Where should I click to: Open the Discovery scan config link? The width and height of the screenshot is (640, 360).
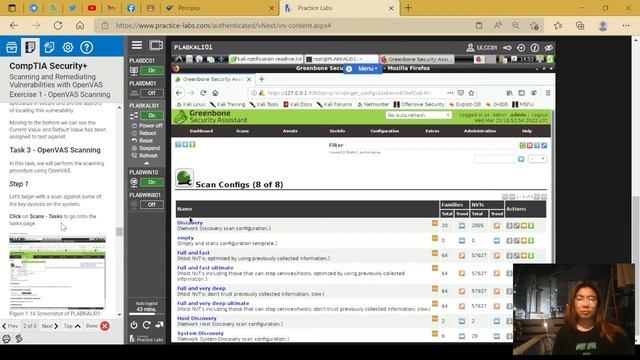pos(190,223)
